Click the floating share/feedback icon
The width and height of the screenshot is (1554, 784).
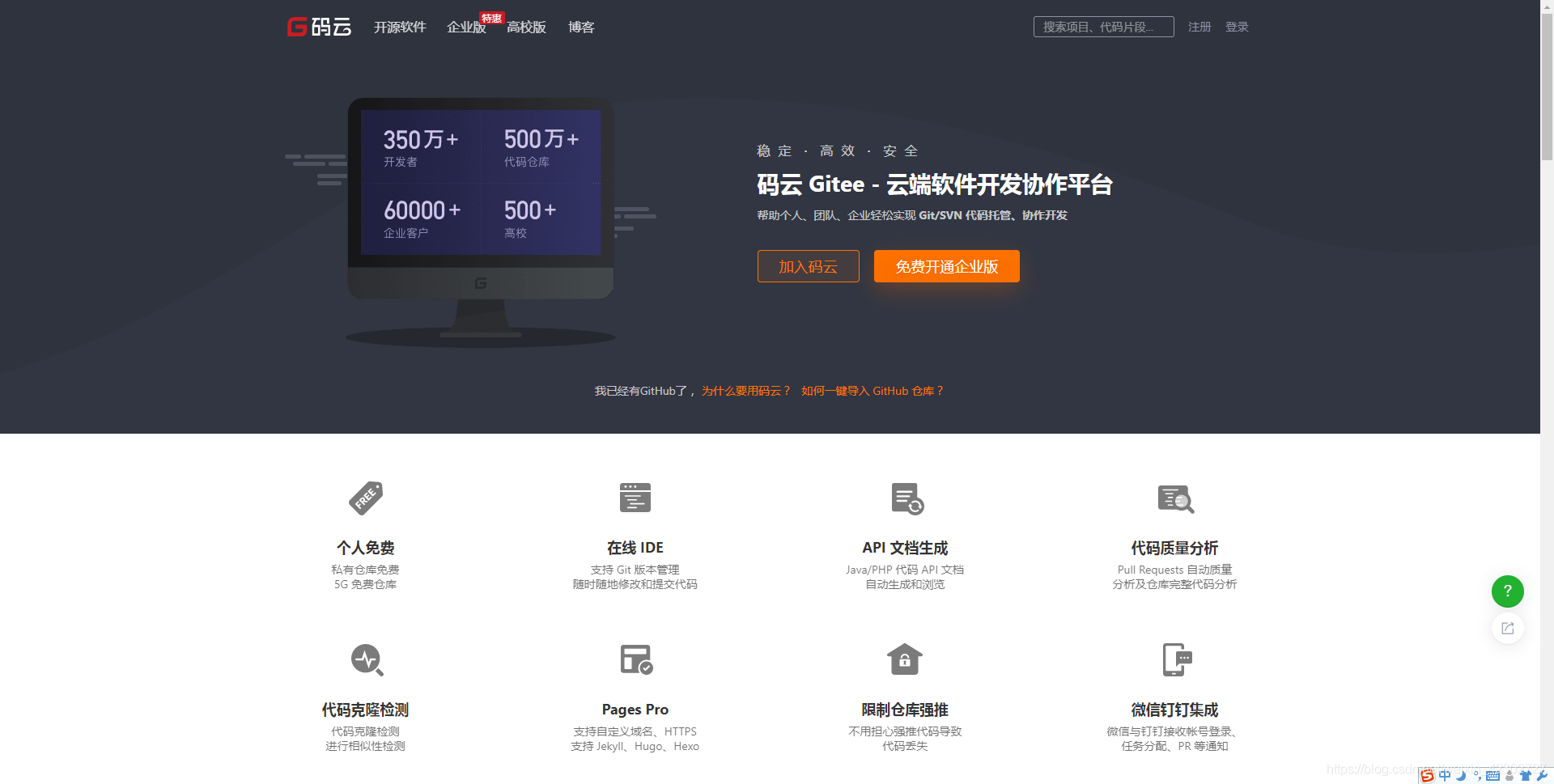click(x=1507, y=629)
